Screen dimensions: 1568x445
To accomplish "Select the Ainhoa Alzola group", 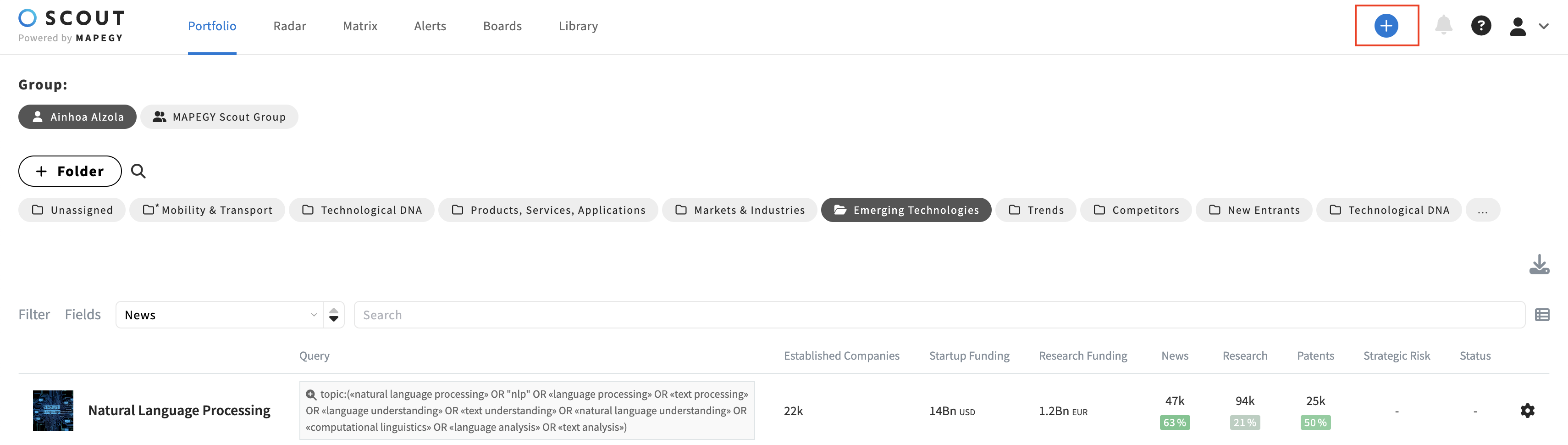I will pyautogui.click(x=77, y=117).
